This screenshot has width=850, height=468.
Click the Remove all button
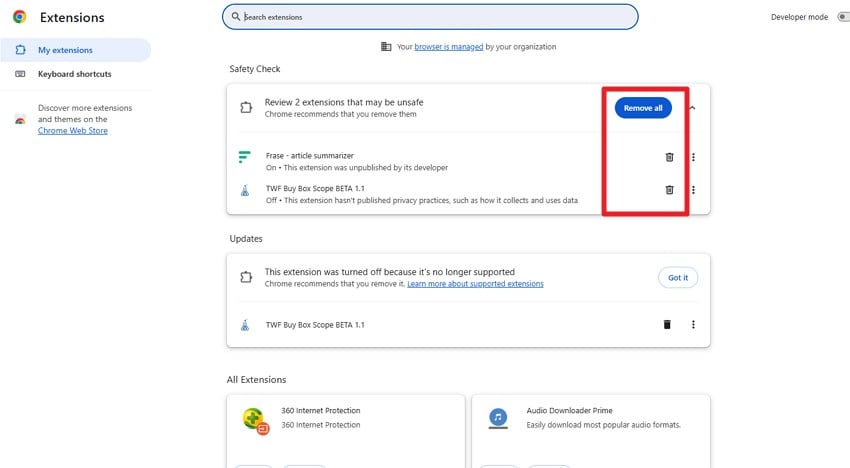(x=643, y=108)
